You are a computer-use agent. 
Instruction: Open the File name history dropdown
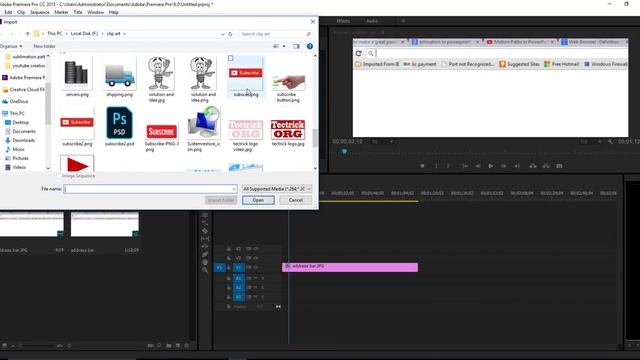pos(234,189)
